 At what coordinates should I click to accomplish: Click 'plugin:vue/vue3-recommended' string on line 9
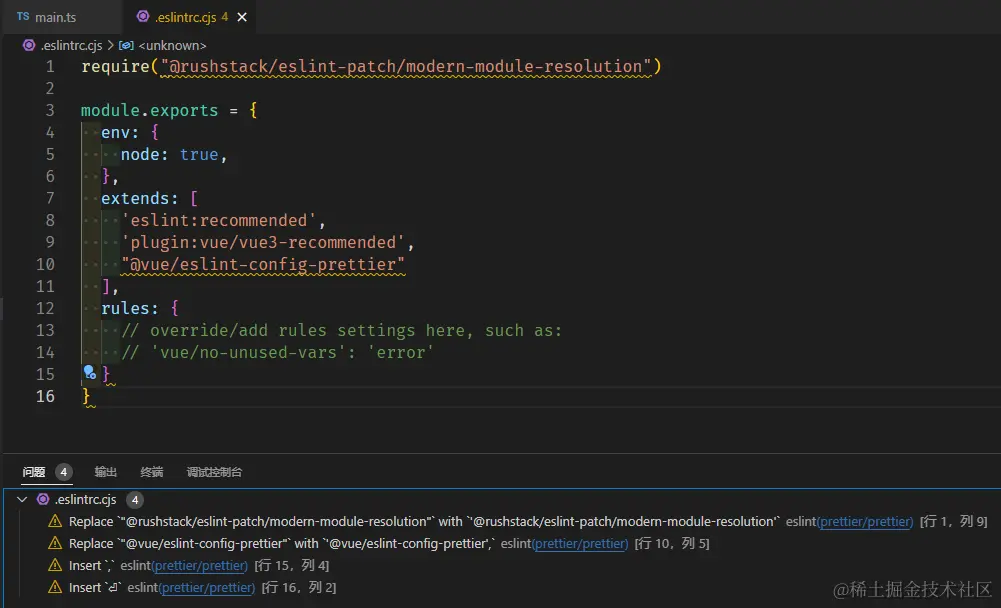pyautogui.click(x=264, y=242)
